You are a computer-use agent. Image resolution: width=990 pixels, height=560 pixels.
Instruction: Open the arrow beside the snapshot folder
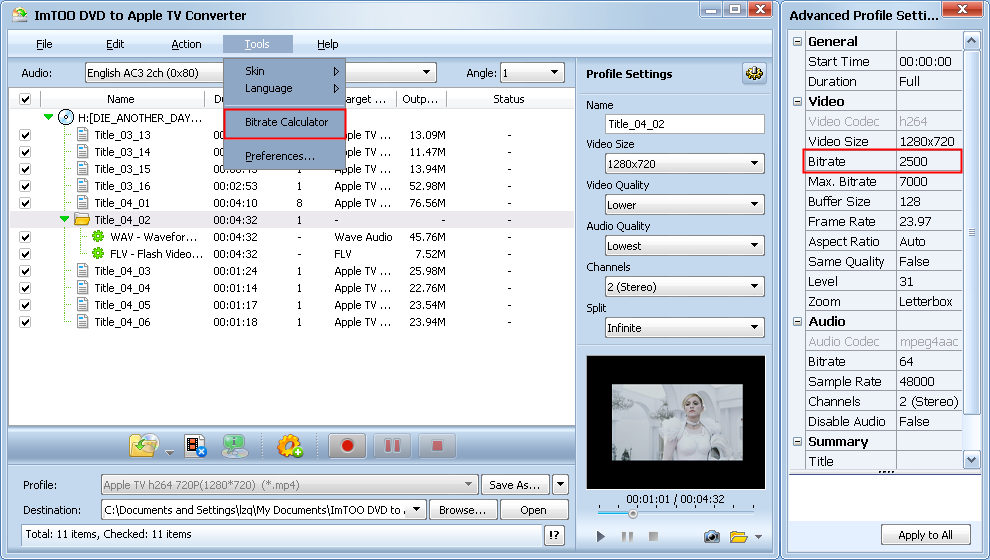pyautogui.click(x=759, y=537)
